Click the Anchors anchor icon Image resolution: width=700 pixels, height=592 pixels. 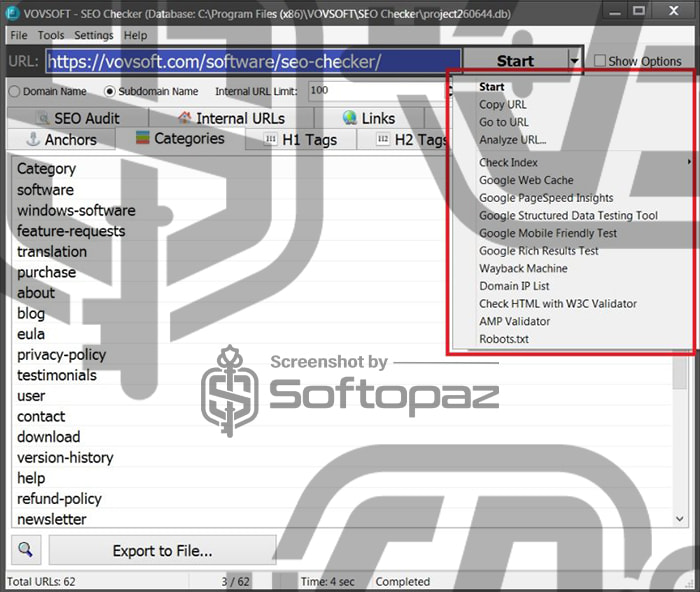(33, 139)
